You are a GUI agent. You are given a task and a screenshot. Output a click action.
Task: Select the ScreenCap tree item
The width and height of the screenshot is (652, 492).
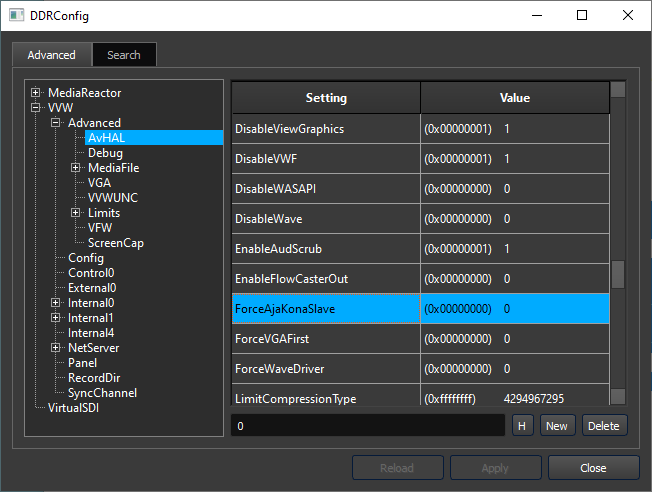pos(116,242)
